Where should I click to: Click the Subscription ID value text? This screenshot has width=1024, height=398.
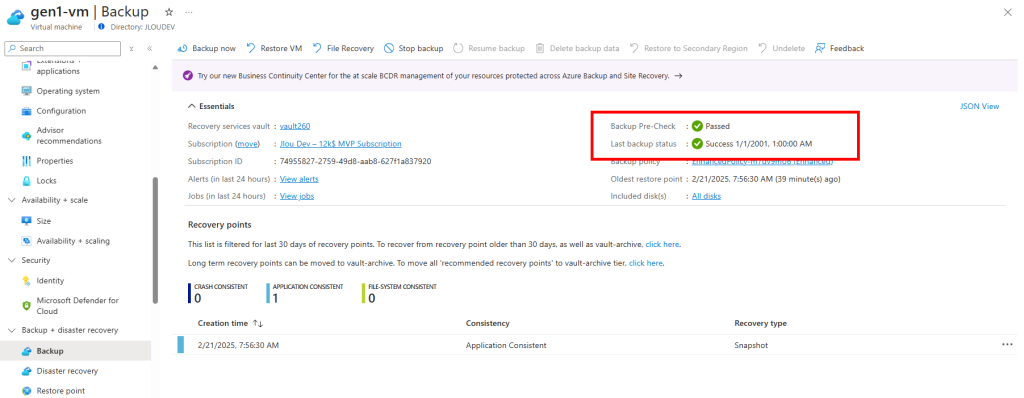coord(355,161)
